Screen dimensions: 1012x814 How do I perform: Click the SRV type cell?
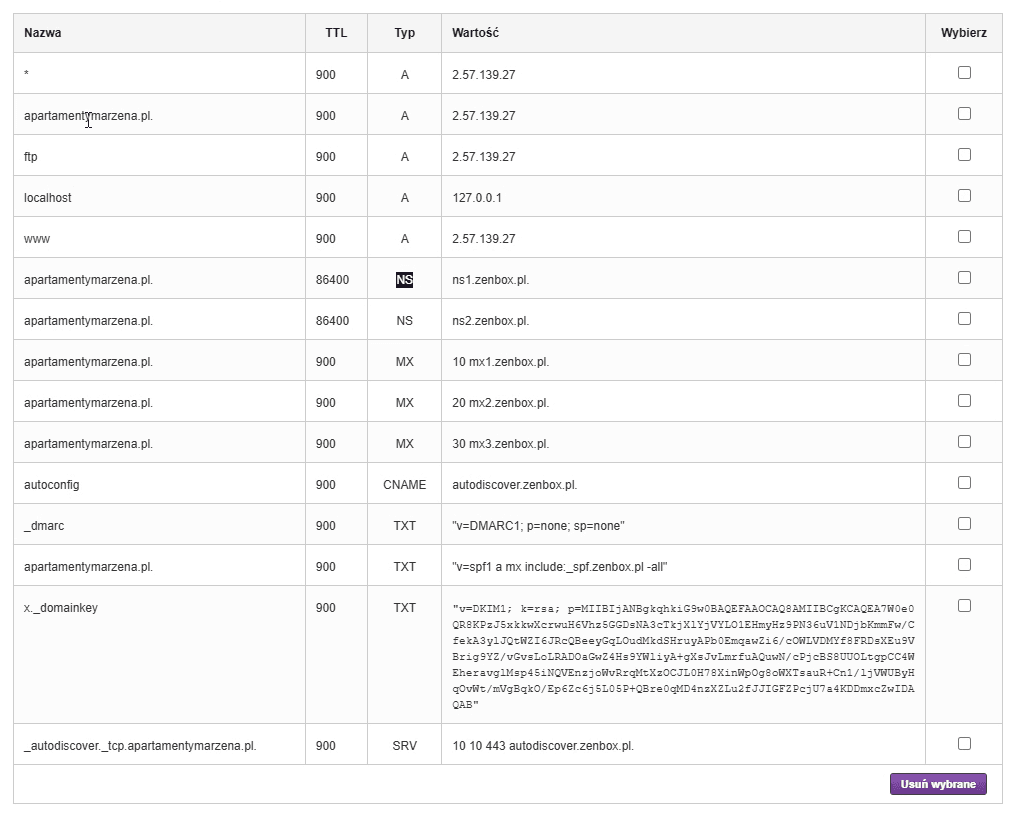(405, 746)
